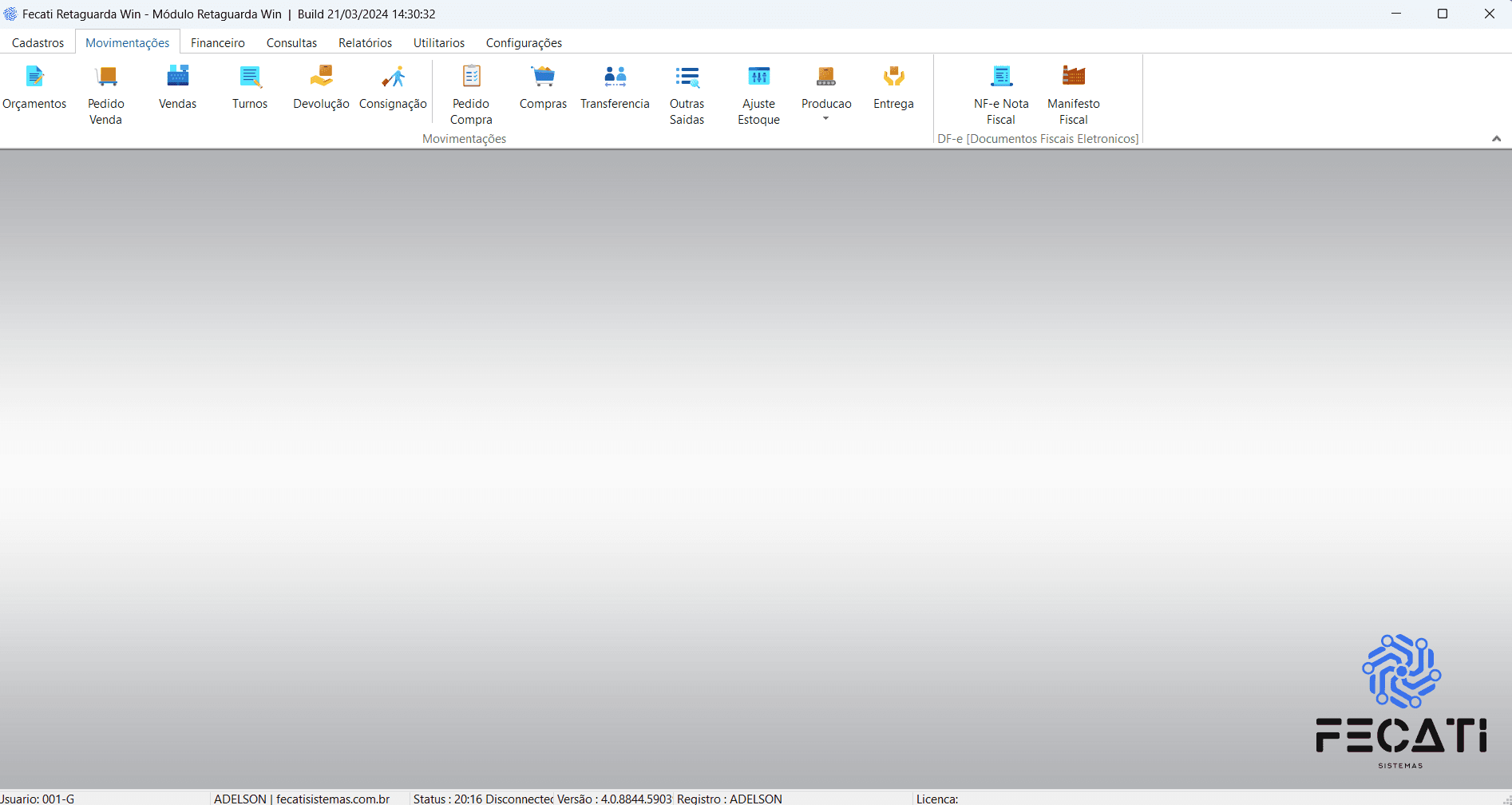Open the Relatórios tab

(x=365, y=43)
